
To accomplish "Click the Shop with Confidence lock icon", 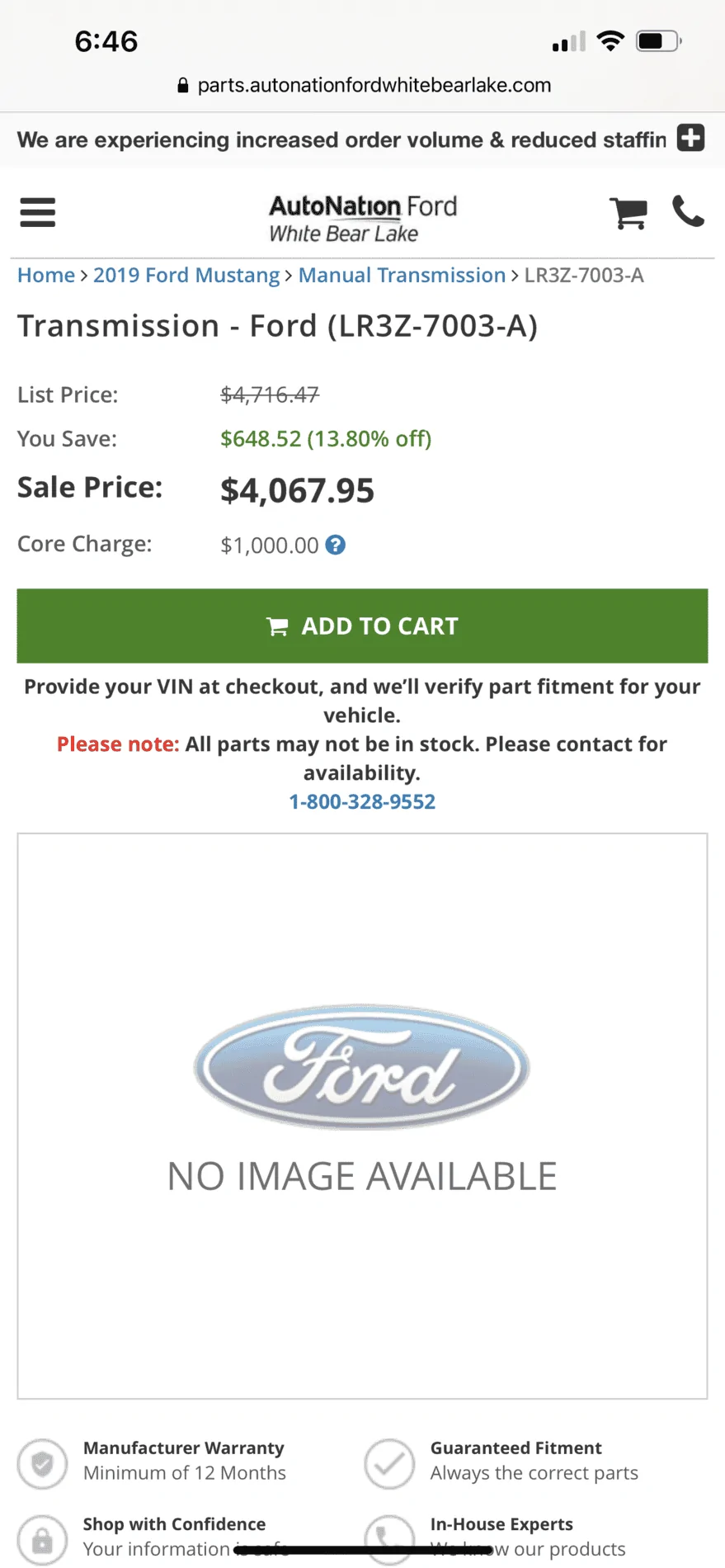I will (x=43, y=1538).
